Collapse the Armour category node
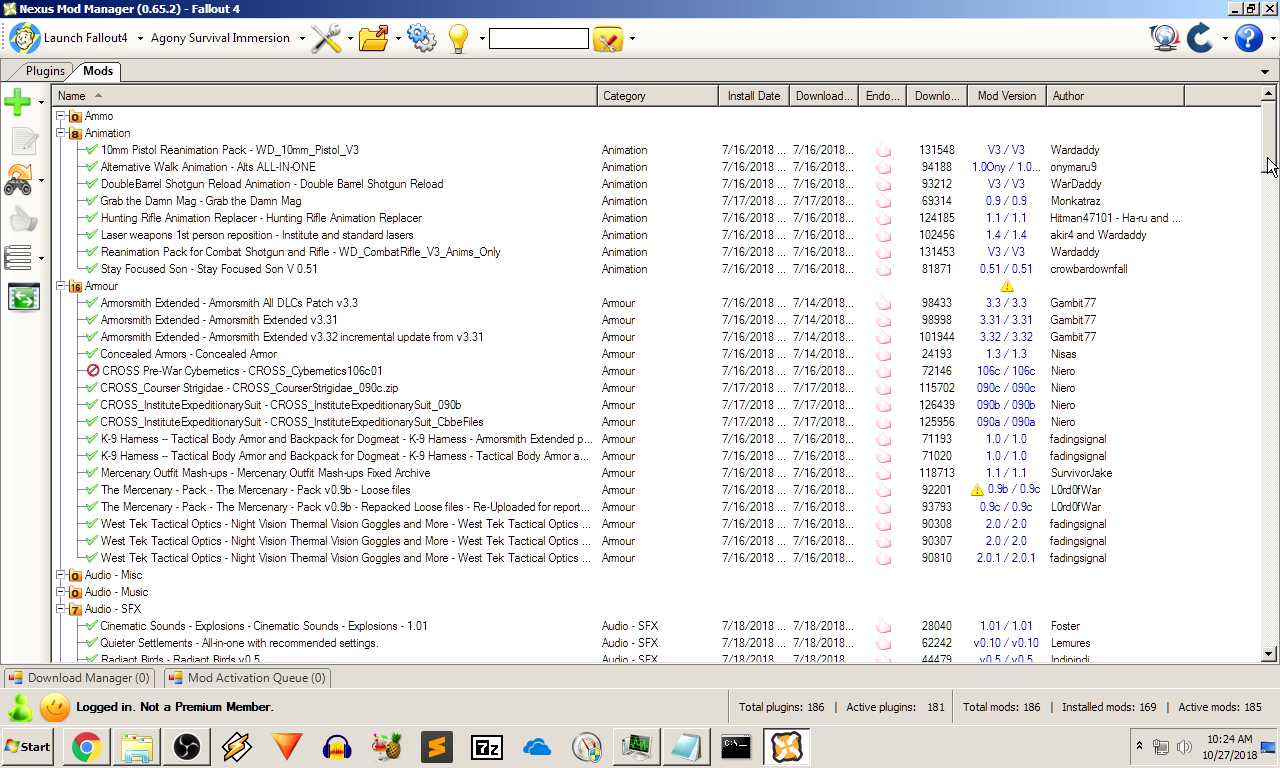Image resolution: width=1280 pixels, height=768 pixels. coord(61,286)
